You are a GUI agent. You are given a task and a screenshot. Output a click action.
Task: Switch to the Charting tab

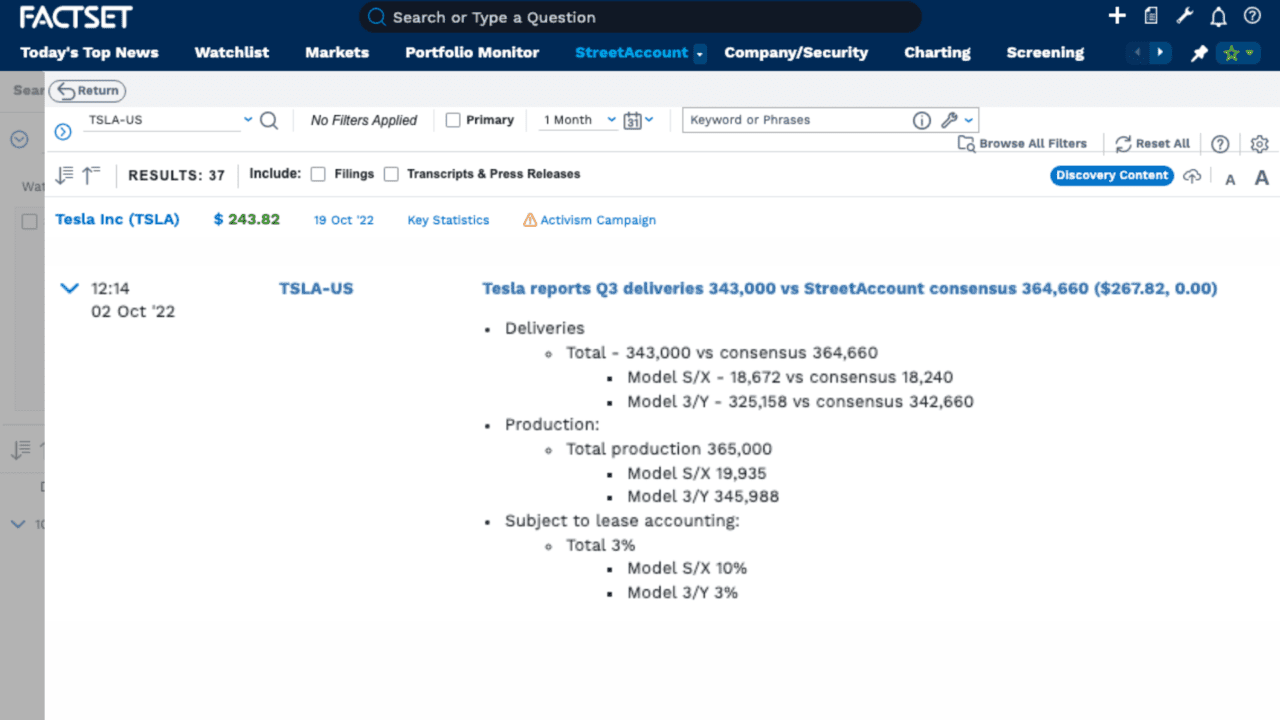point(937,53)
